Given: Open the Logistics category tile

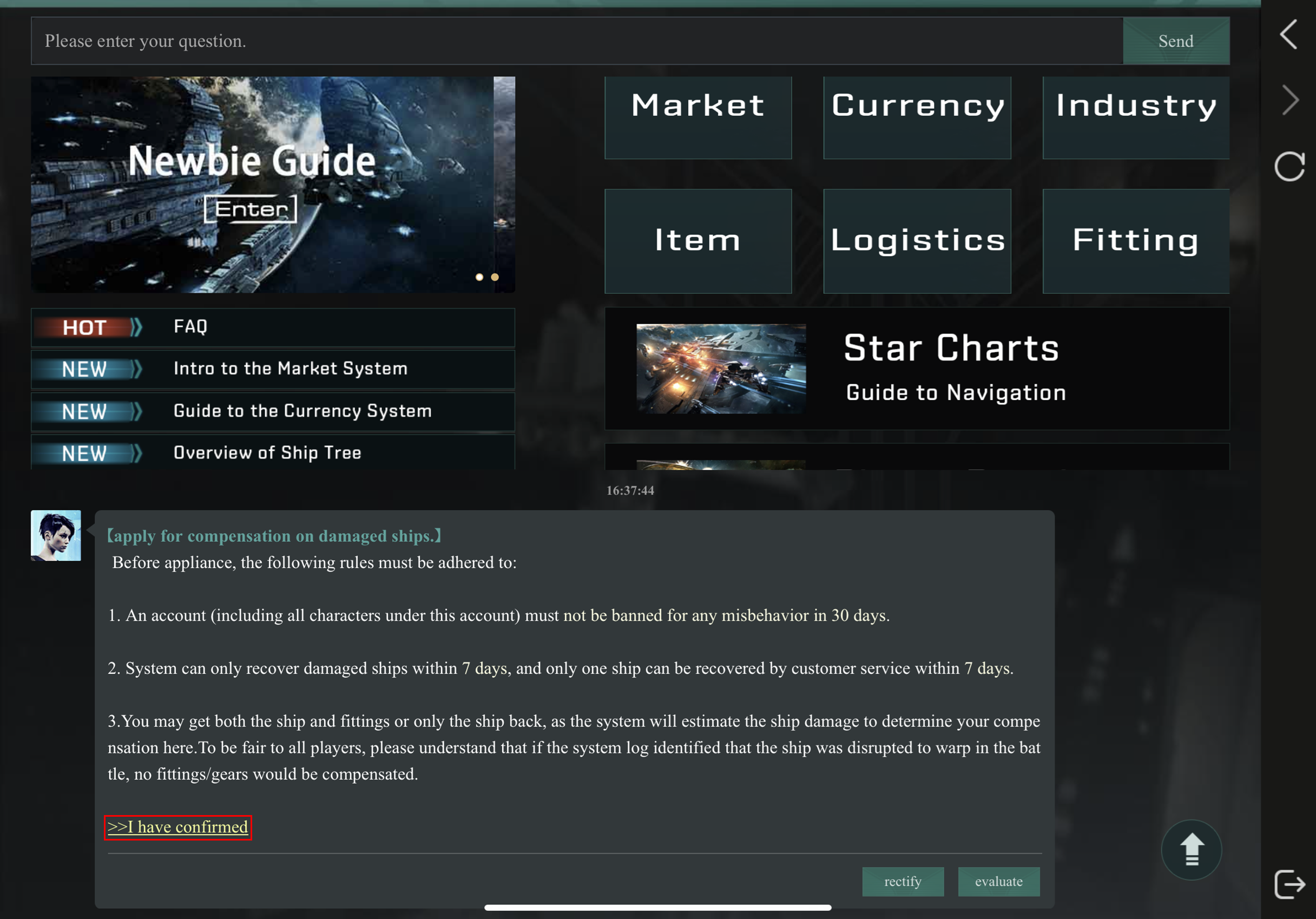Looking at the screenshot, I should click(x=917, y=241).
